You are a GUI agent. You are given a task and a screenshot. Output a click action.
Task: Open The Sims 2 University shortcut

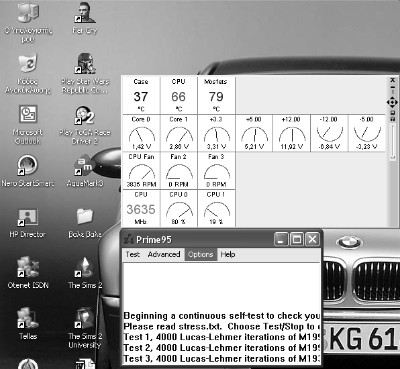click(85, 328)
